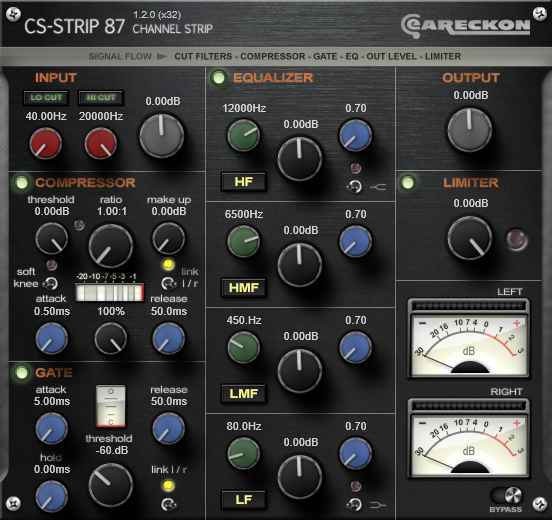The height and width of the screenshot is (520, 552).
Task: Click the HF 12000Hz green frequency knob
Action: click(x=243, y=136)
